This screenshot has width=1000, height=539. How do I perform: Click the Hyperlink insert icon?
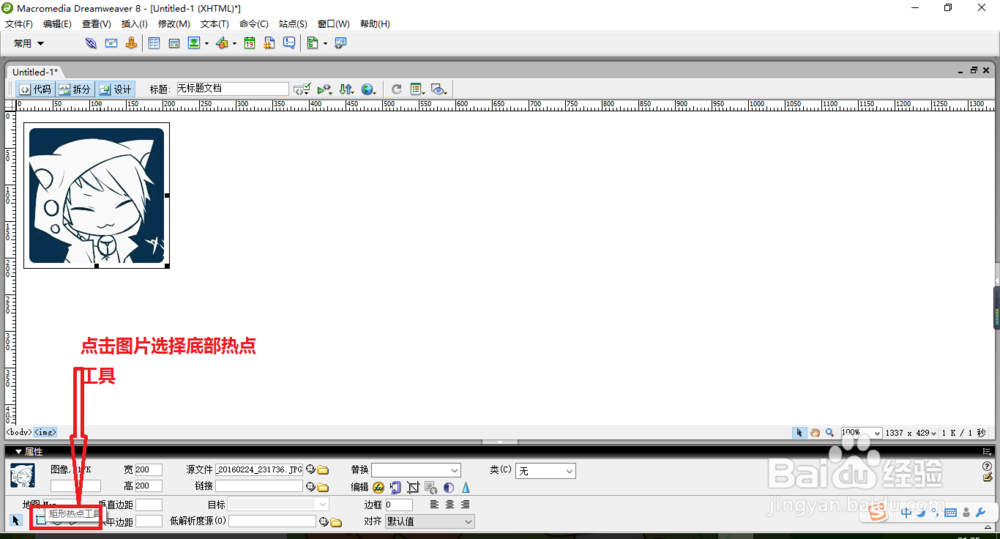coord(91,43)
